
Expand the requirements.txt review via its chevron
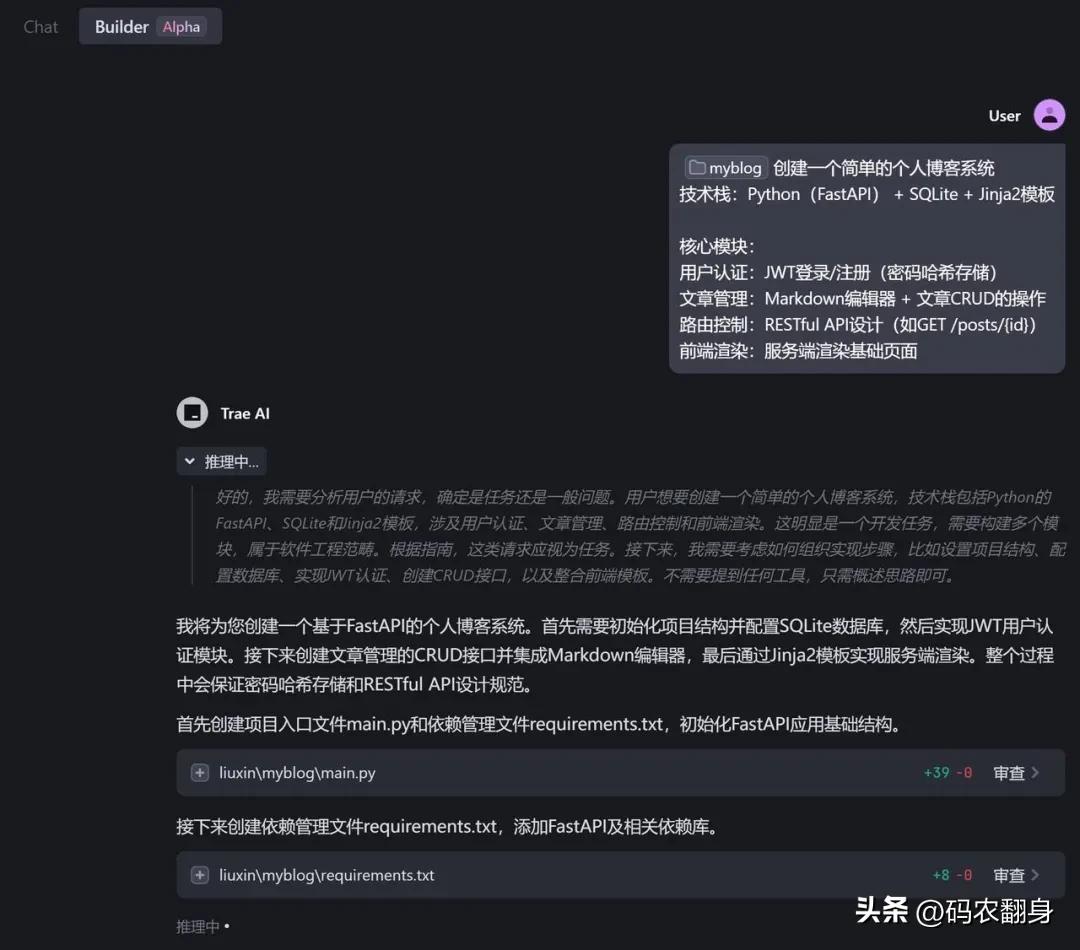(1036, 874)
